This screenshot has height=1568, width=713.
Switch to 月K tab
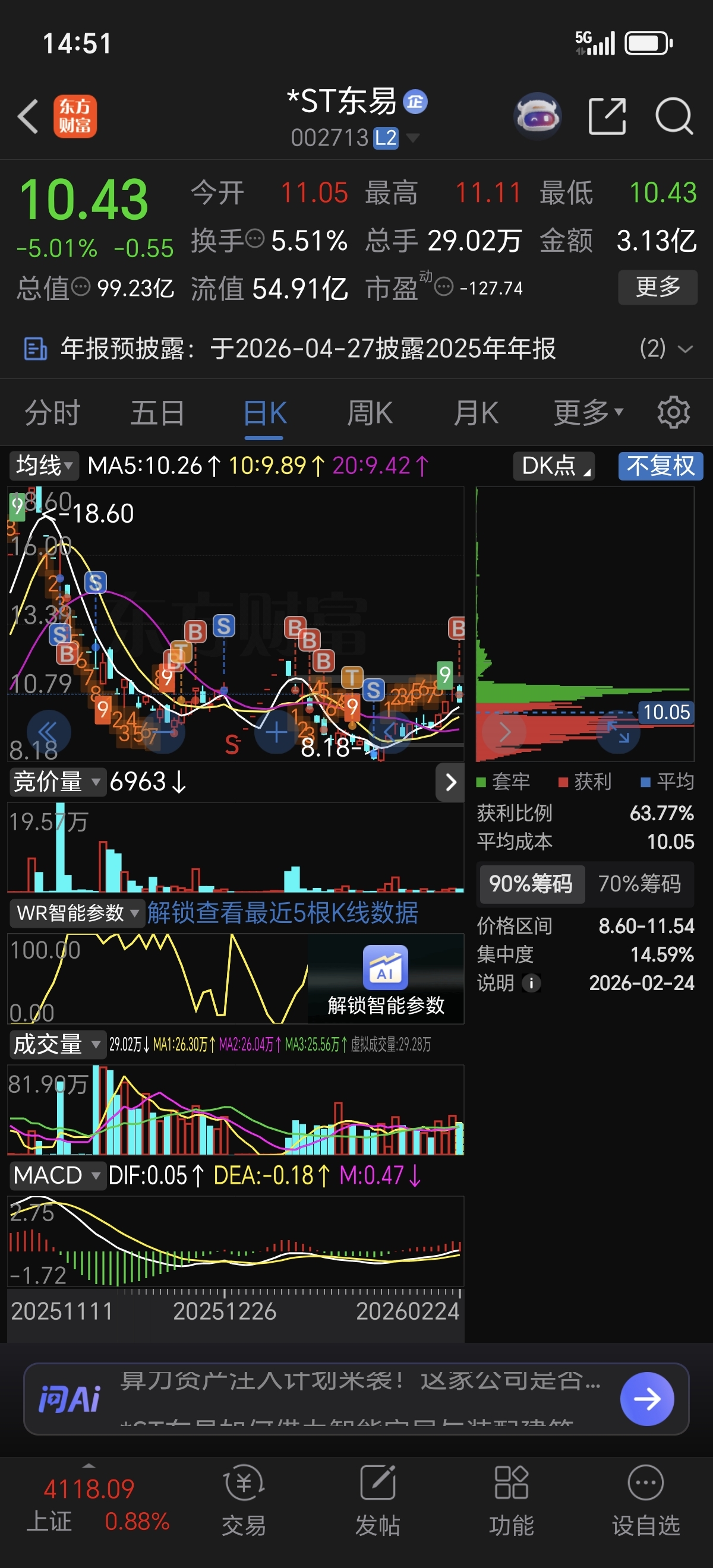[475, 413]
